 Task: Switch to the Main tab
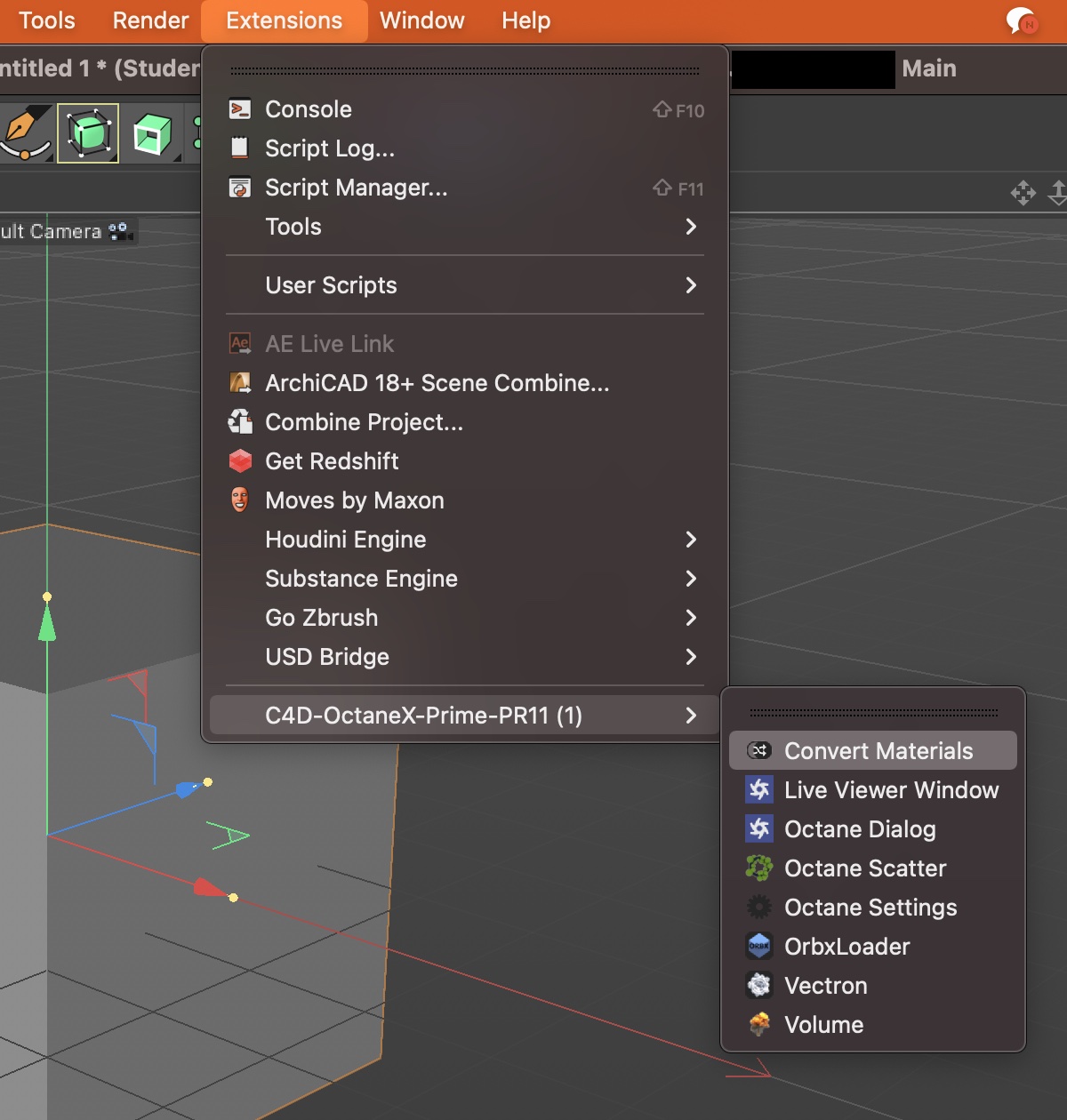pos(929,68)
